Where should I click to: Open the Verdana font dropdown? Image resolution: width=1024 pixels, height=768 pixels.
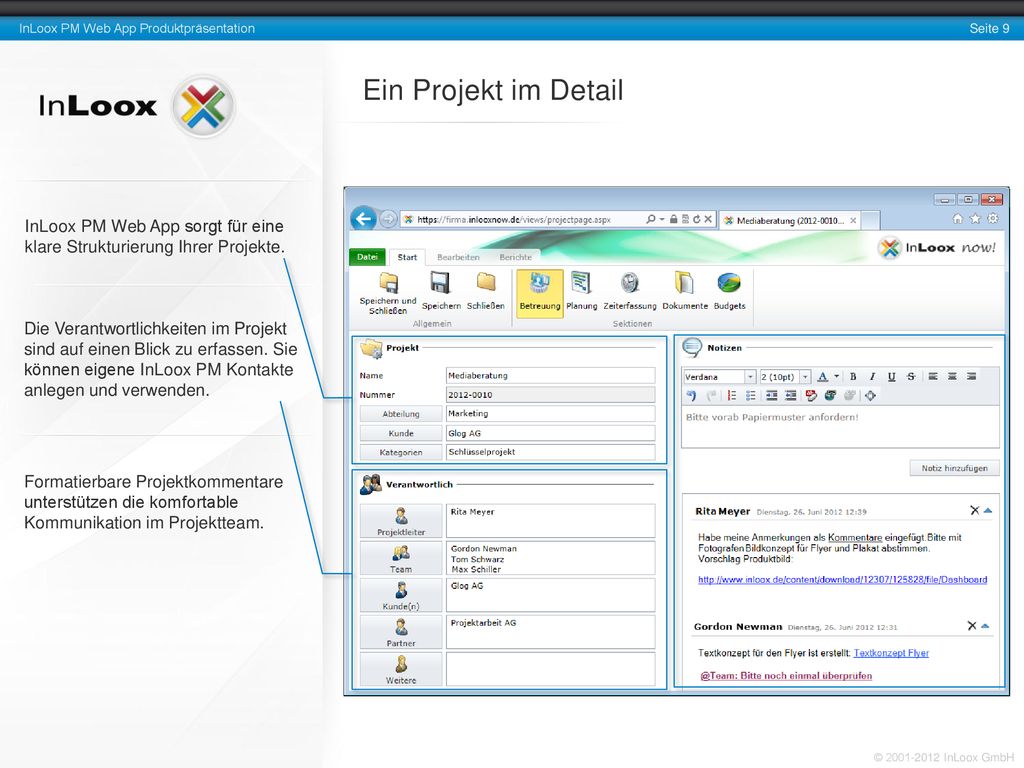coord(750,377)
